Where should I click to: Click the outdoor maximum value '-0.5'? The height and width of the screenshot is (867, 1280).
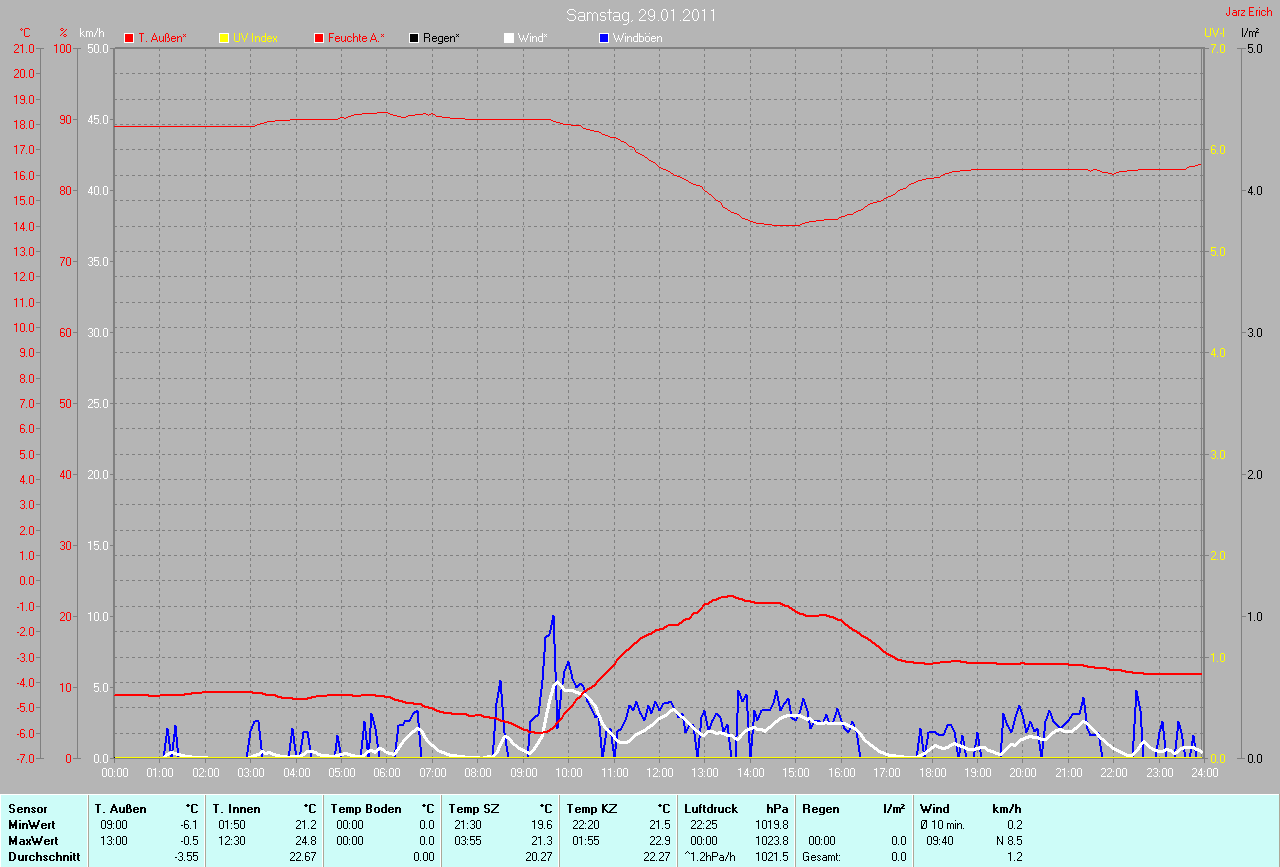[189, 841]
